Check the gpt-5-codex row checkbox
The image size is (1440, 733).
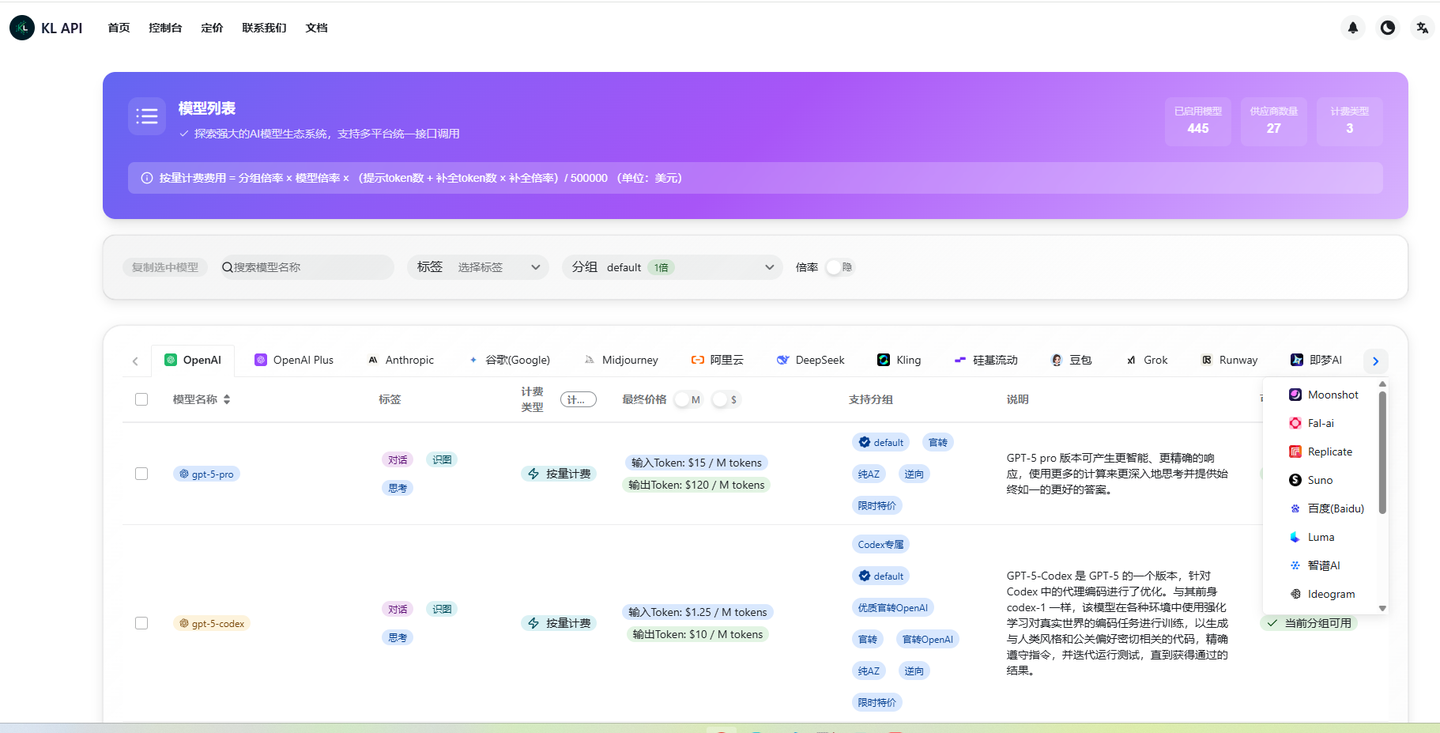[141, 622]
